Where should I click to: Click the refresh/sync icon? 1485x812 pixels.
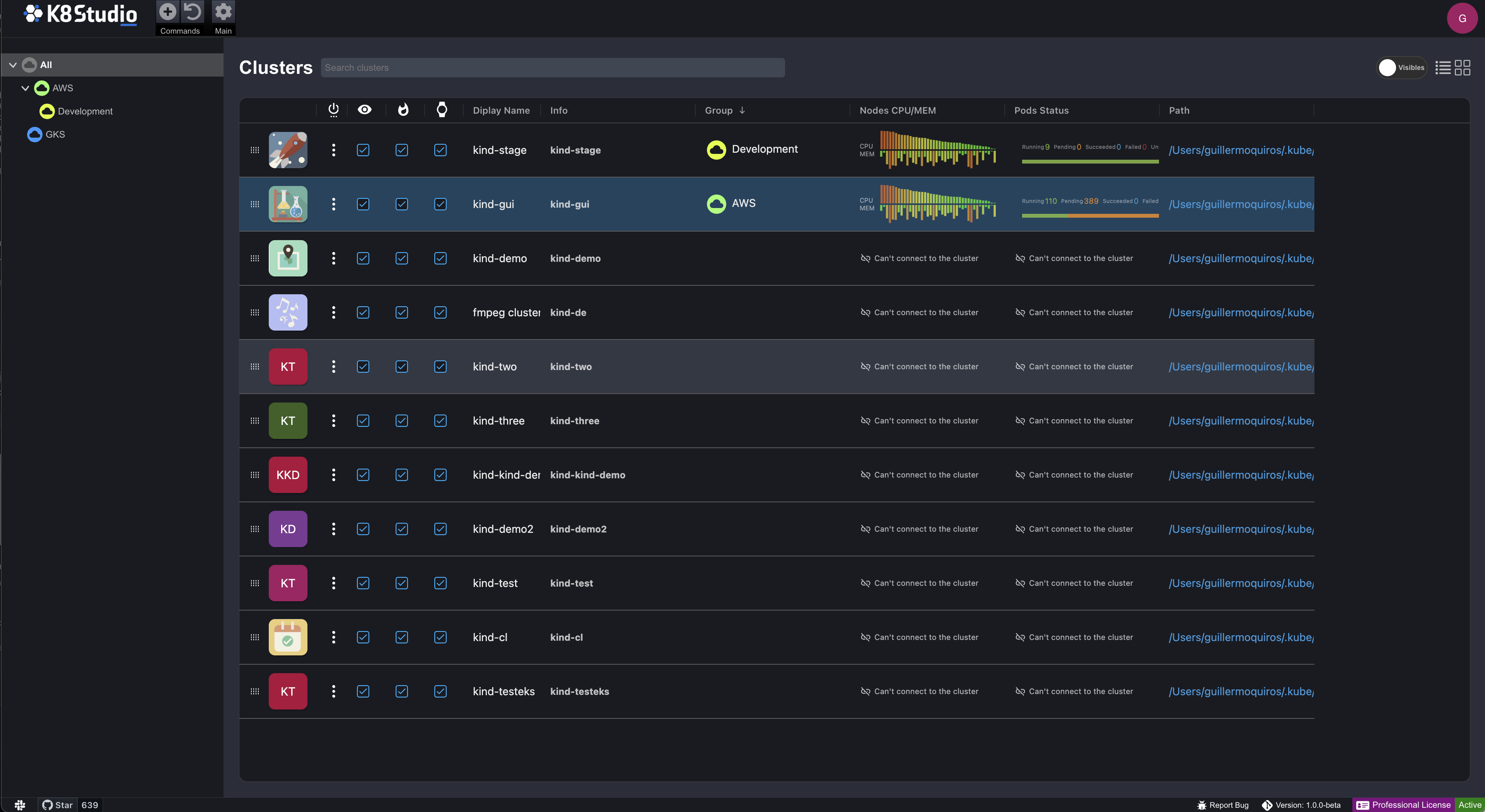191,13
